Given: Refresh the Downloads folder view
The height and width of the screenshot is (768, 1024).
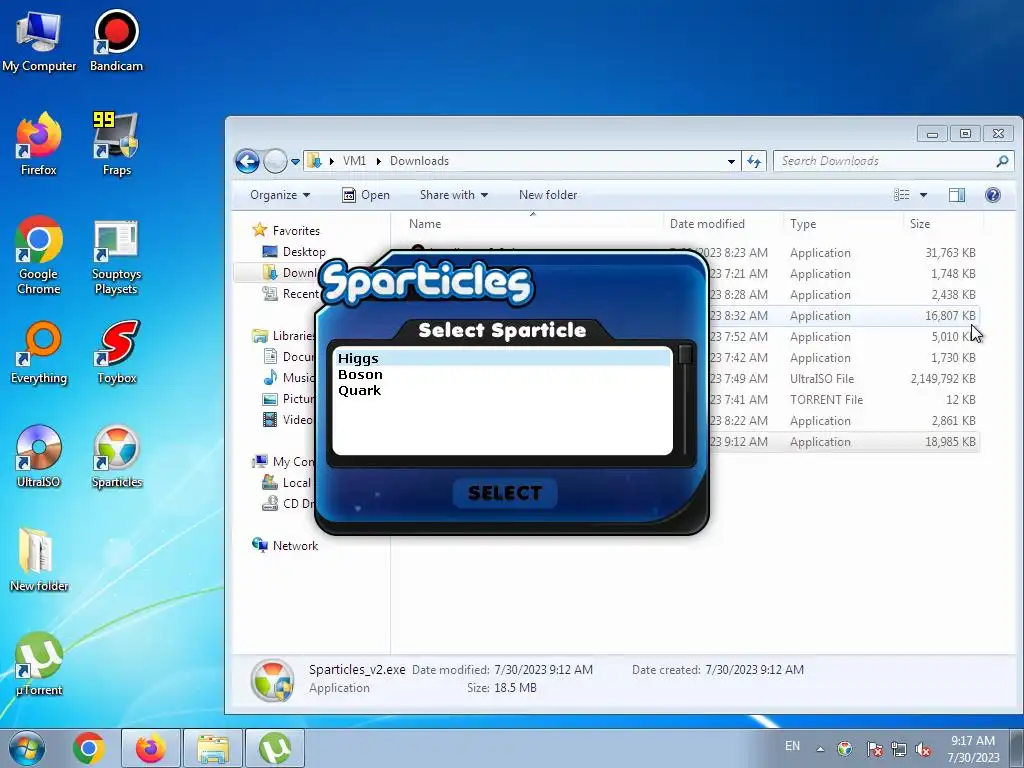Looking at the screenshot, I should coord(754,161).
